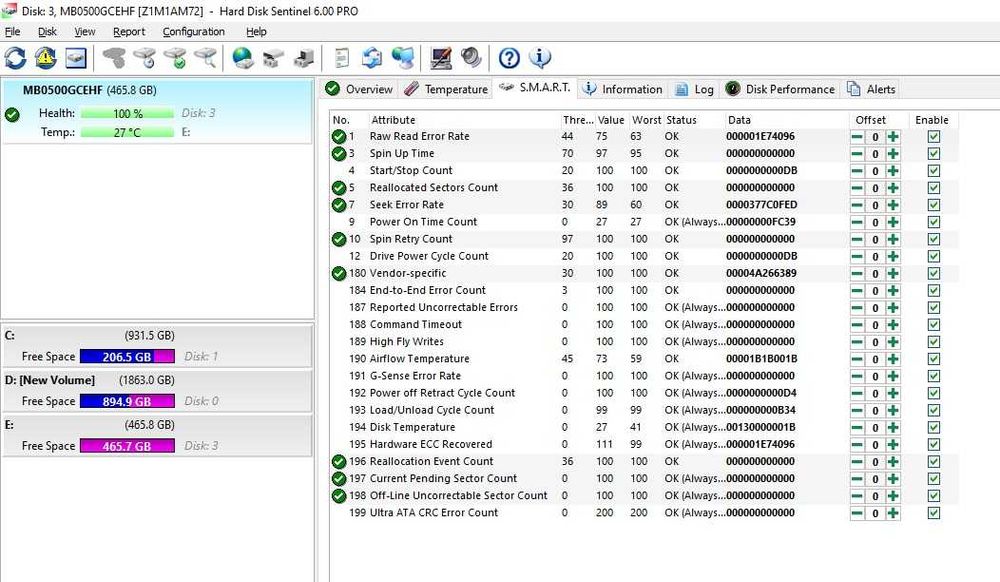The image size is (1000, 582).
Task: Increase offset for Reallocated Sectors Count
Action: point(893,188)
